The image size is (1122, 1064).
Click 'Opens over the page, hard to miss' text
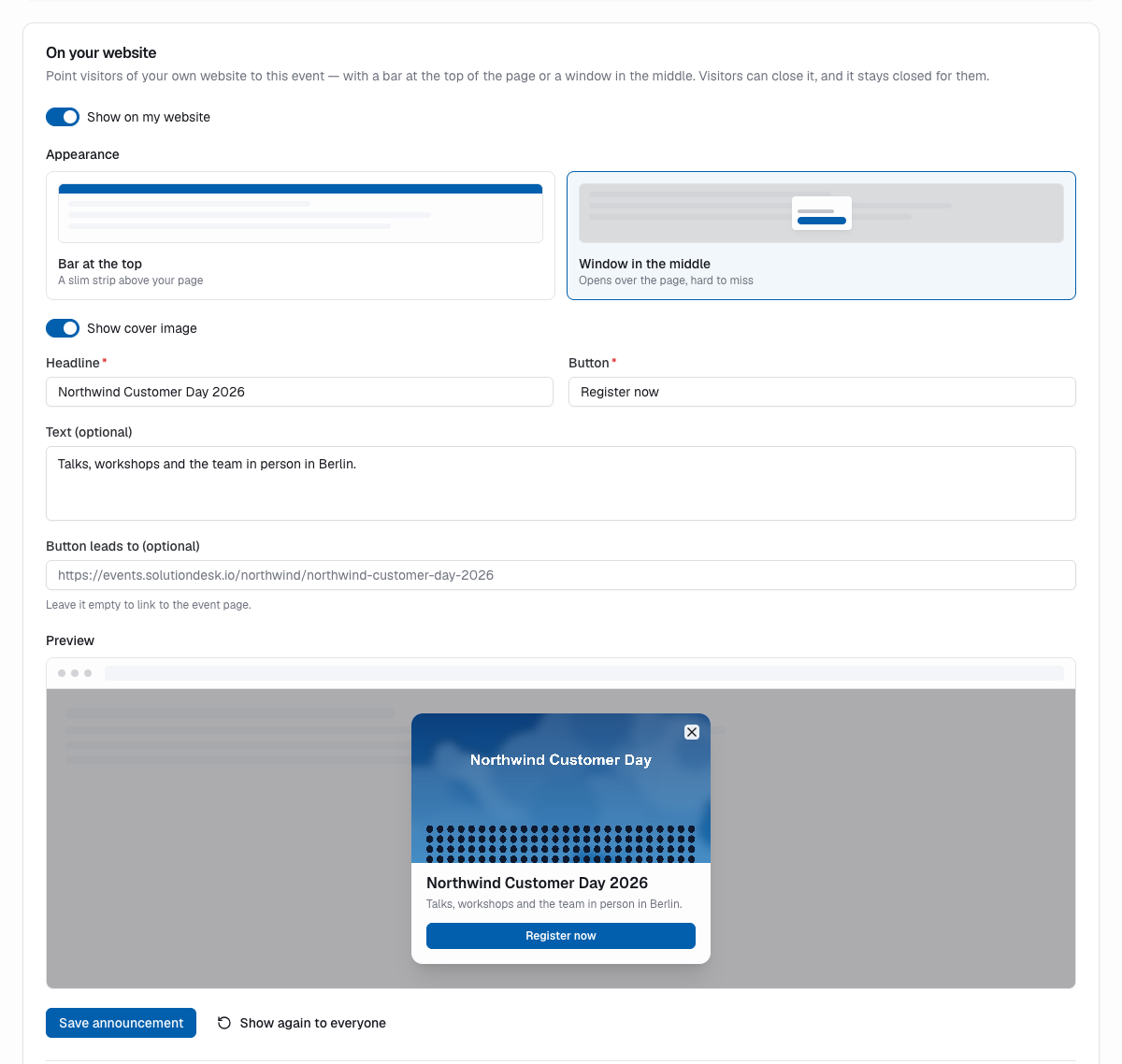[x=666, y=280]
